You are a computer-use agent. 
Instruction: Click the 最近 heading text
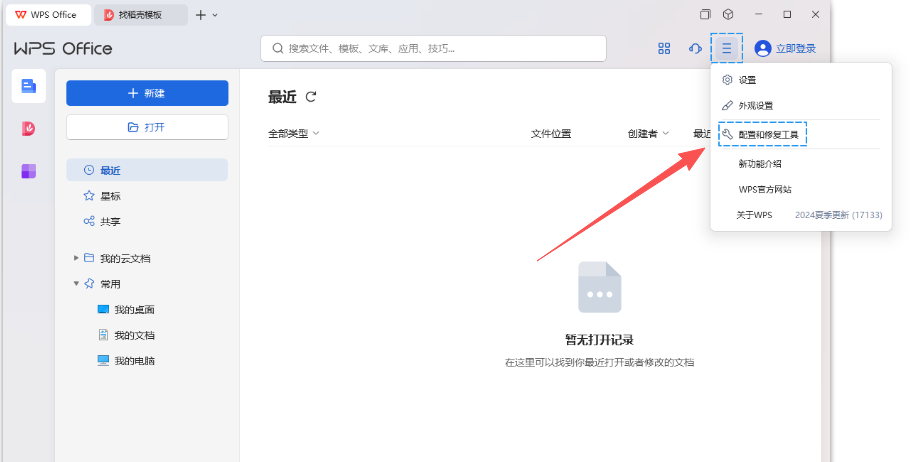coord(282,97)
